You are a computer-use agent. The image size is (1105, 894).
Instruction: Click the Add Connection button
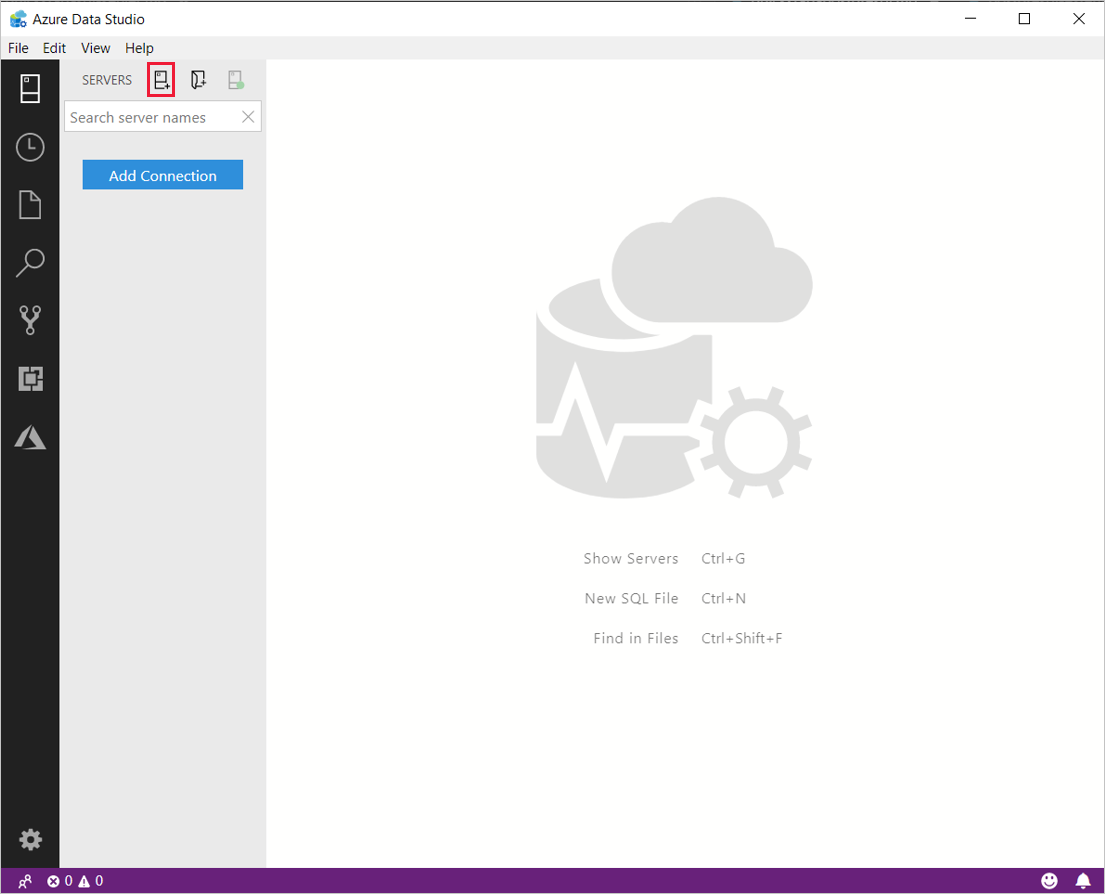tap(162, 174)
